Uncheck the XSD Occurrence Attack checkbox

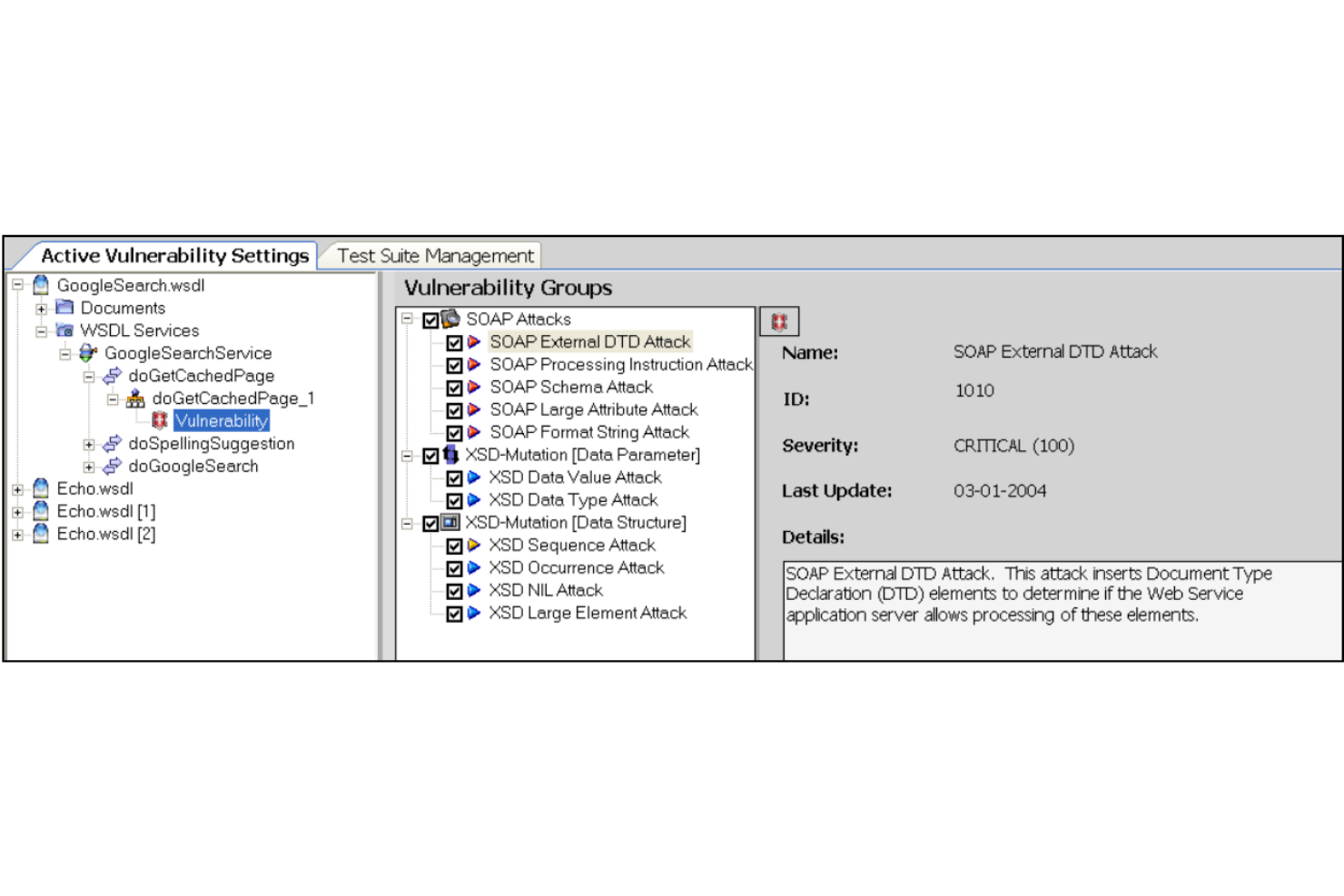tap(455, 569)
